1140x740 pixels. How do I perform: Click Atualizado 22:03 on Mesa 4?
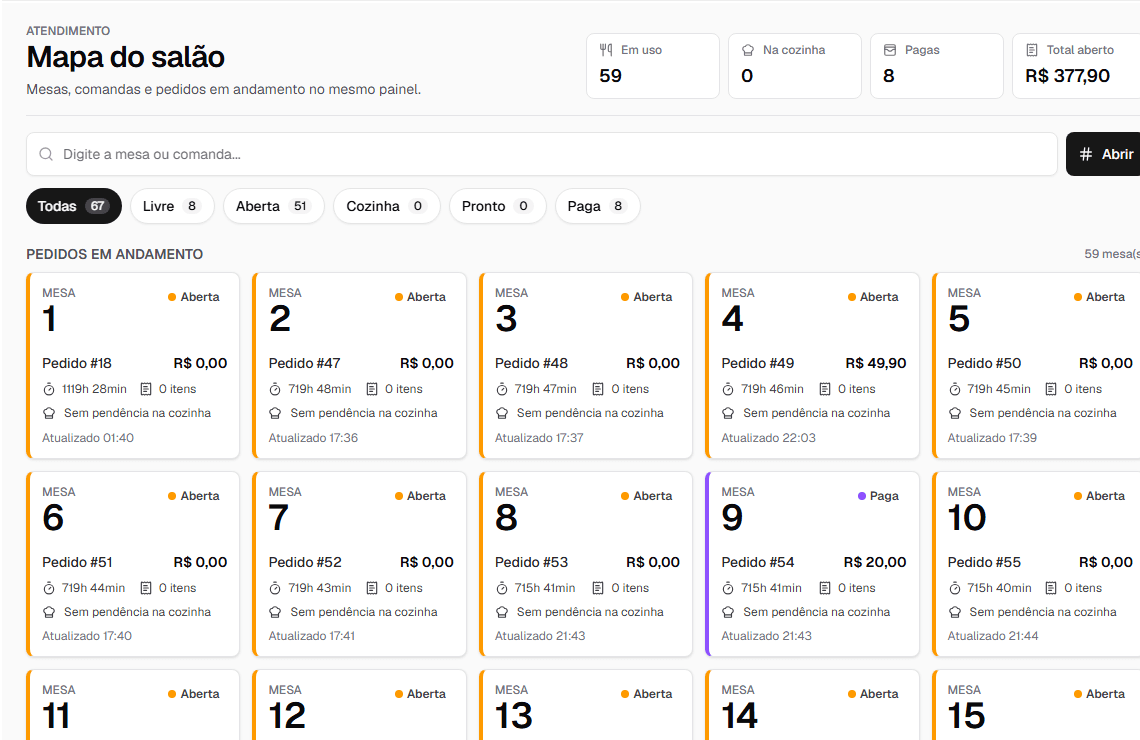[x=768, y=438]
